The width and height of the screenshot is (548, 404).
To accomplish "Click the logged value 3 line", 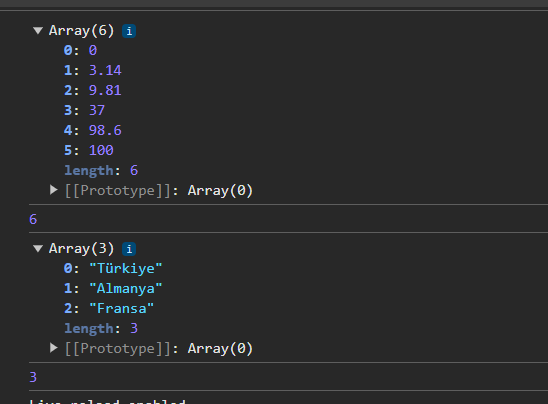I will (x=33, y=377).
